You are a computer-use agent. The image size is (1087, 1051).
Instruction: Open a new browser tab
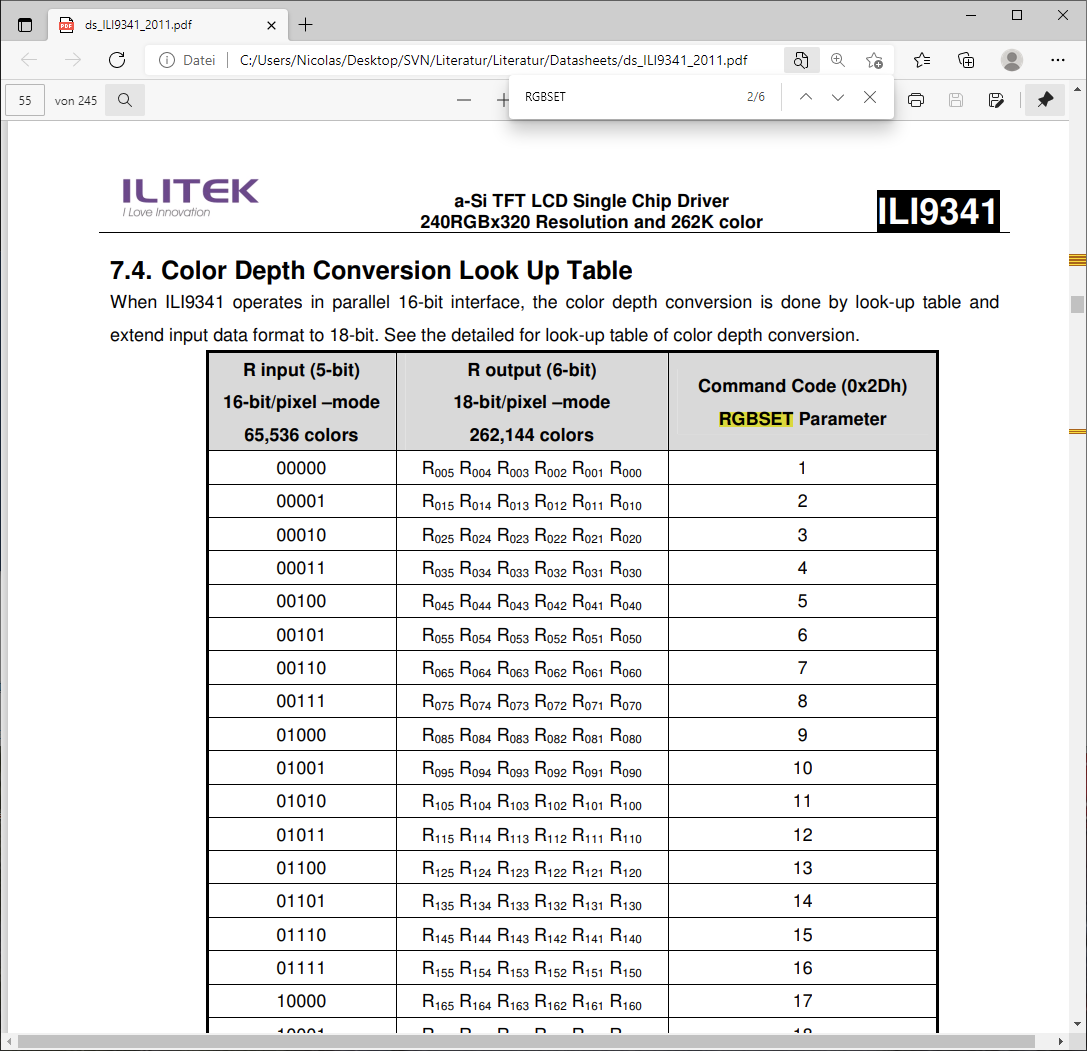[305, 25]
